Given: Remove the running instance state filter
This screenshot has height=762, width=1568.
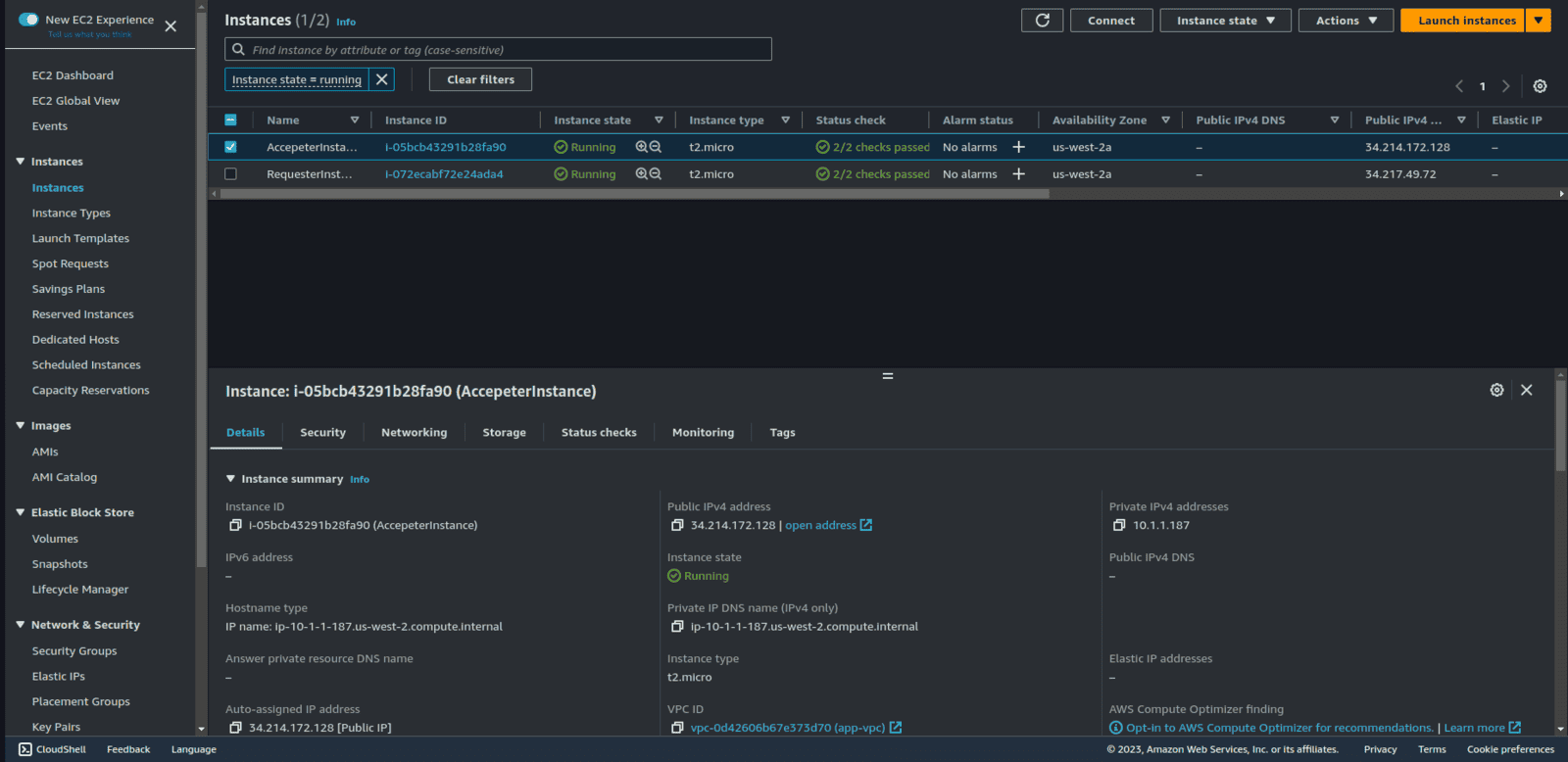Looking at the screenshot, I should 382,79.
